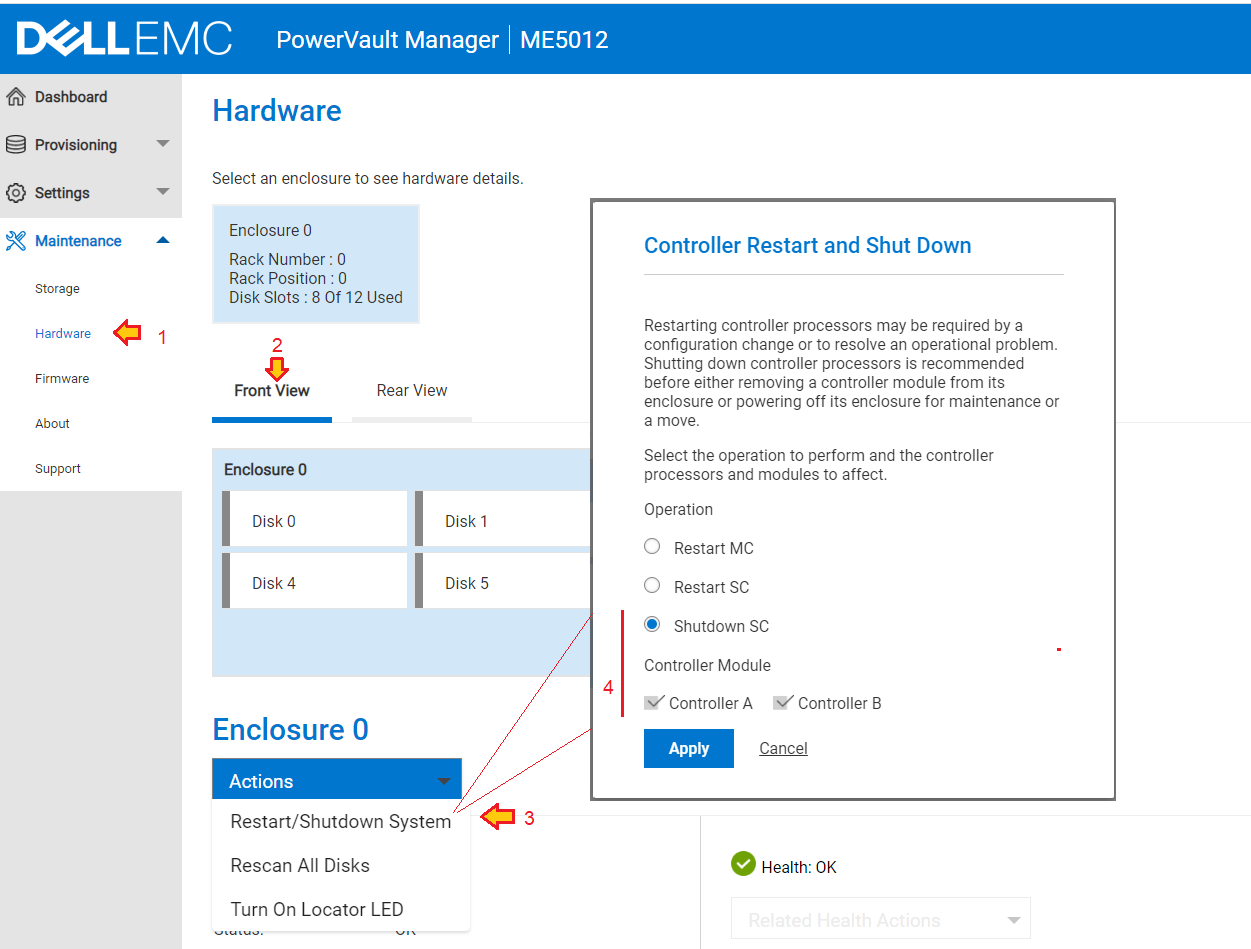Viewport: 1251px width, 949px height.
Task: Open the Dashboard home icon
Action: point(15,96)
